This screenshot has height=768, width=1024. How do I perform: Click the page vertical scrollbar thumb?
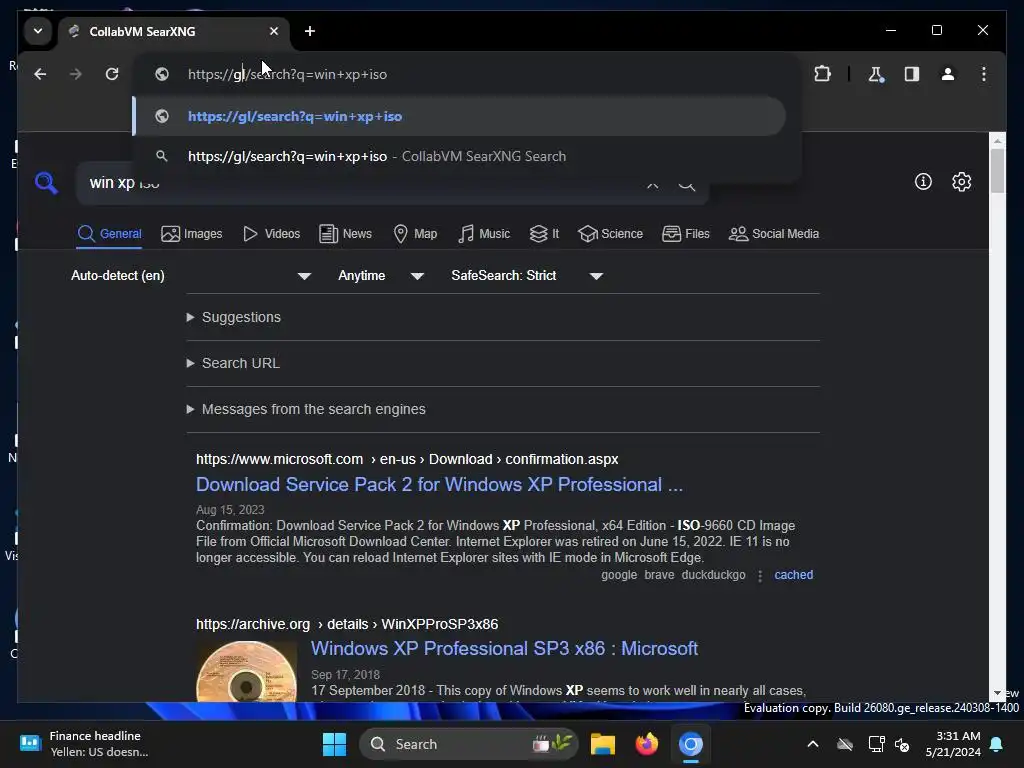coord(997,170)
